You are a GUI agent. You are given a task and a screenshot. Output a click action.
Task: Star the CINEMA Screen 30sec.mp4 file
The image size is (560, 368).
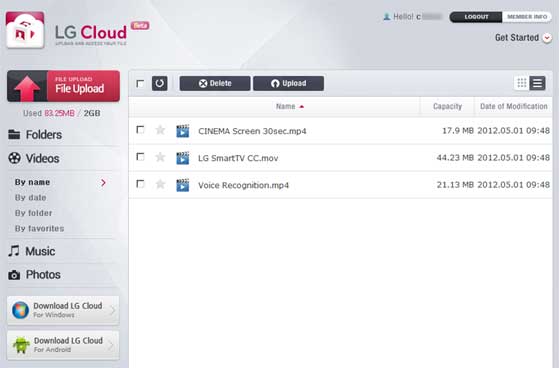(x=160, y=130)
